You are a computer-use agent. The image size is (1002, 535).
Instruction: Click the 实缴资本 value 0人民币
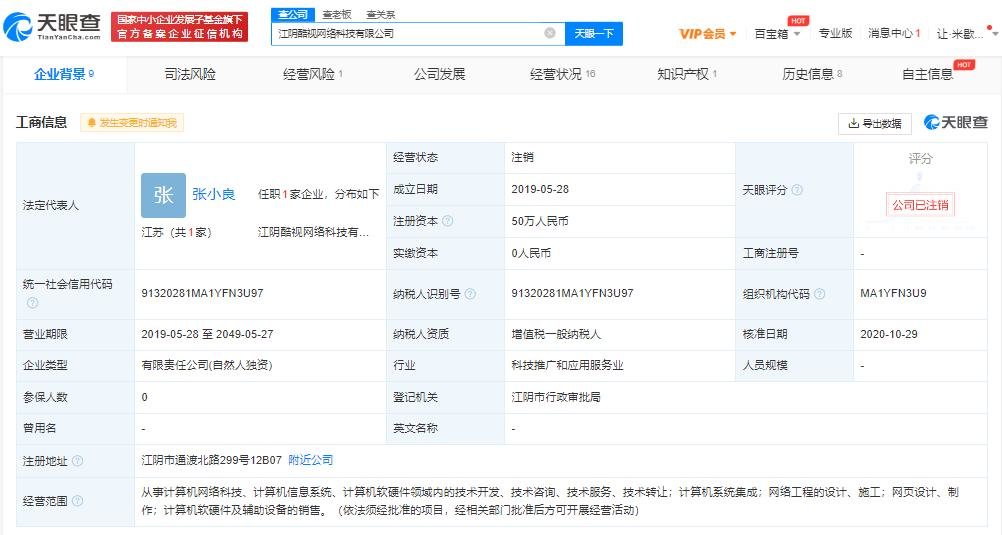click(531, 253)
